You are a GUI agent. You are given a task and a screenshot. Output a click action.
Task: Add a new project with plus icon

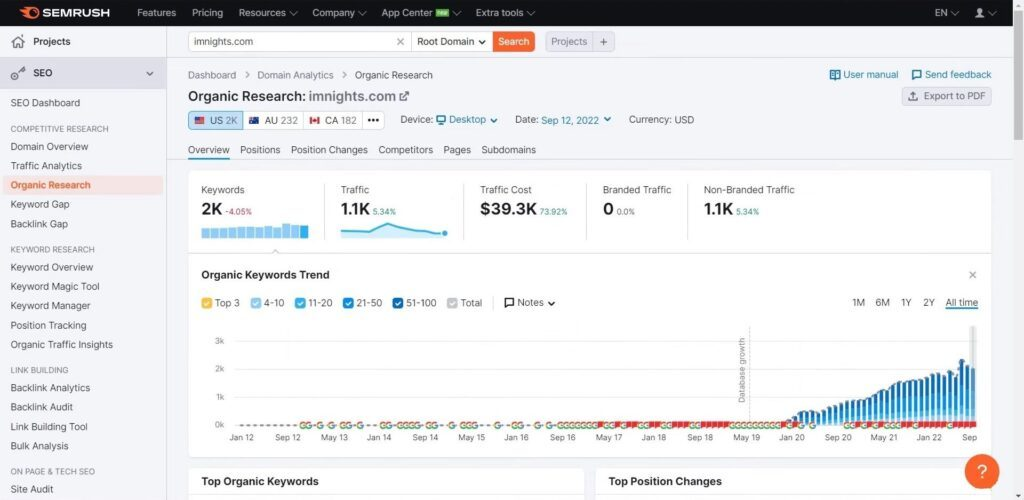pos(603,42)
